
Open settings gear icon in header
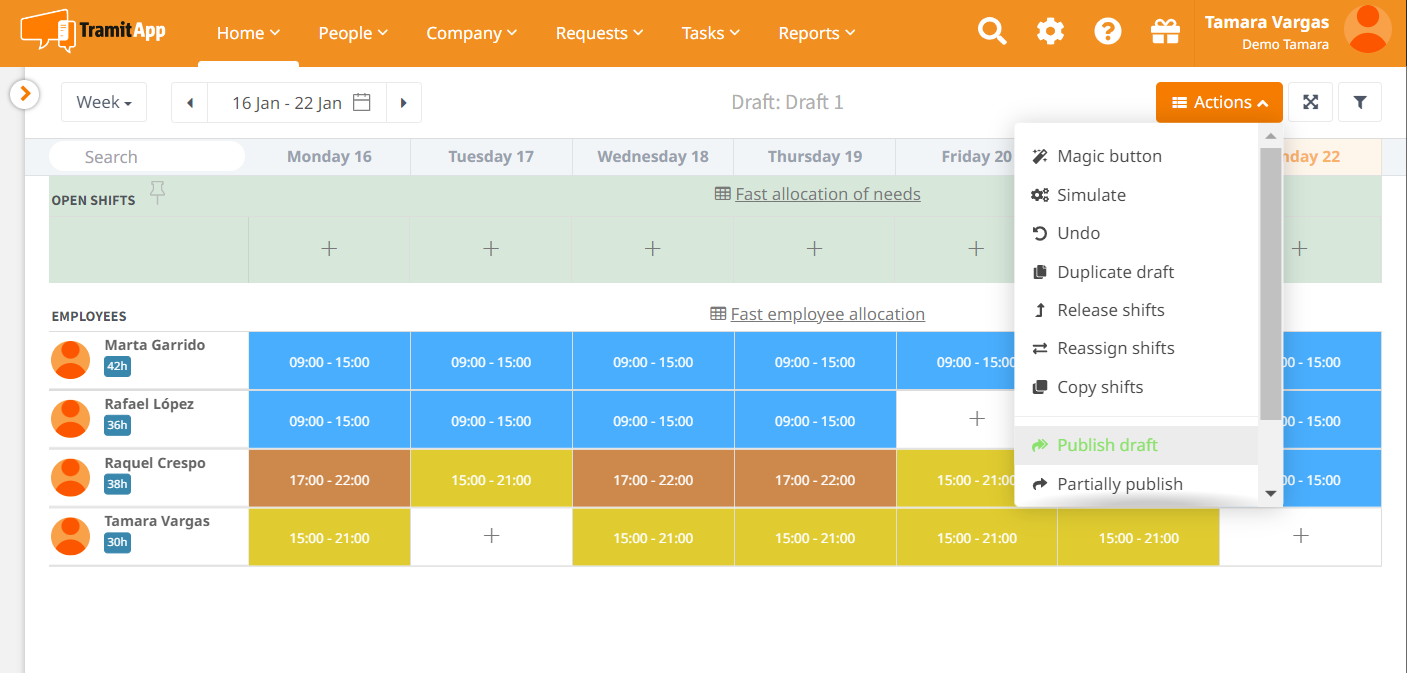tap(1050, 32)
